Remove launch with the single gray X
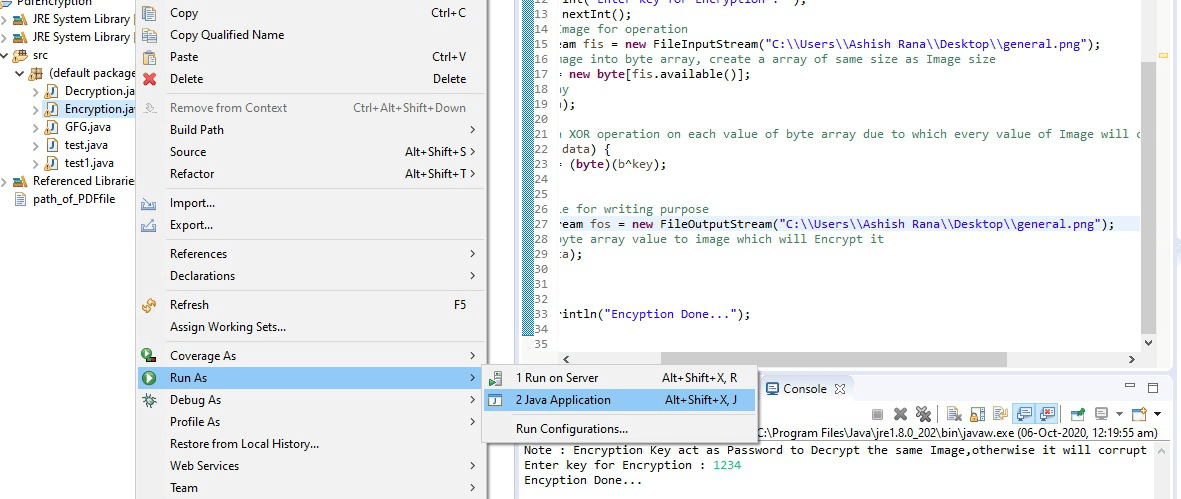Image resolution: width=1181 pixels, height=499 pixels. coord(900,414)
